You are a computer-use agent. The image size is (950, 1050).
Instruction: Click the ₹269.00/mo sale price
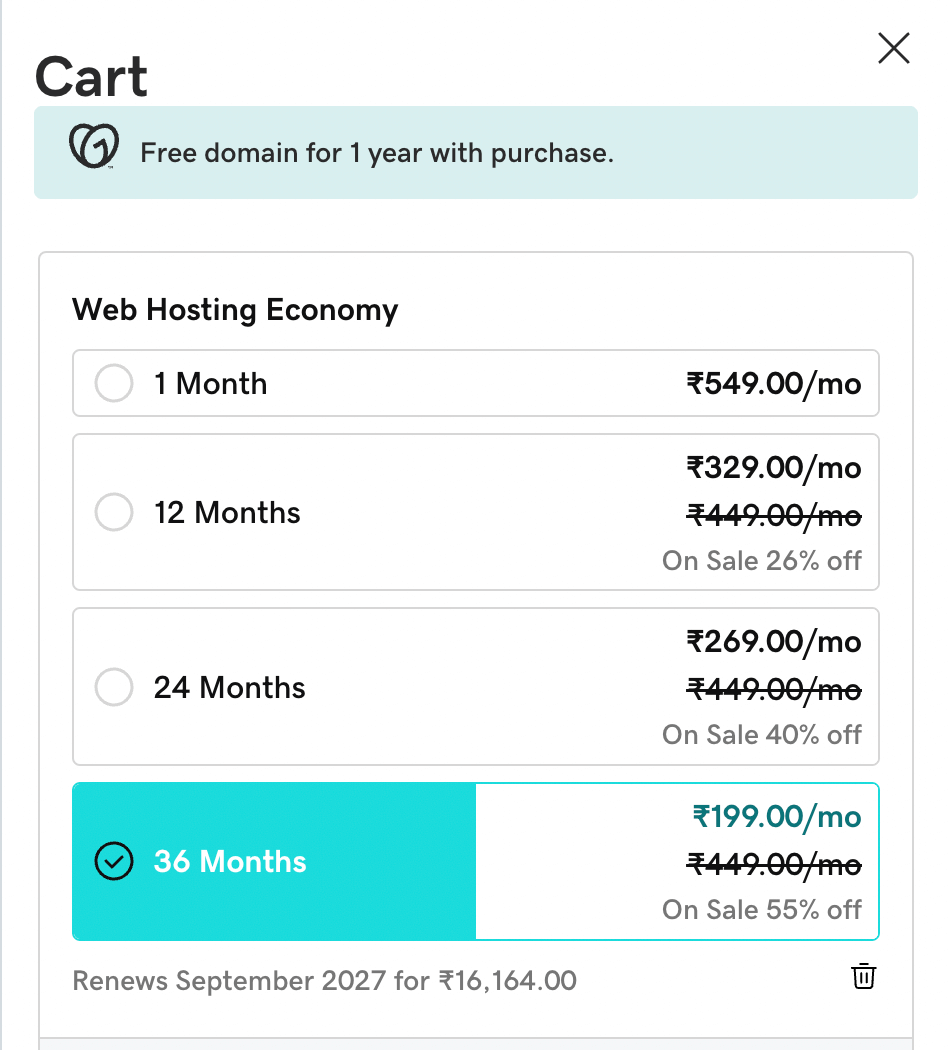[773, 641]
